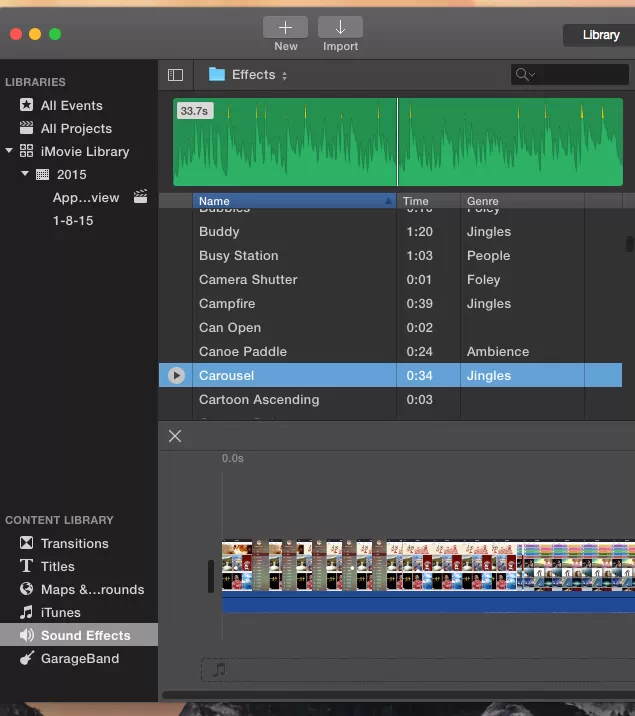Viewport: 635px width, 716px height.
Task: Sort by the Genre column header
Action: (522, 201)
